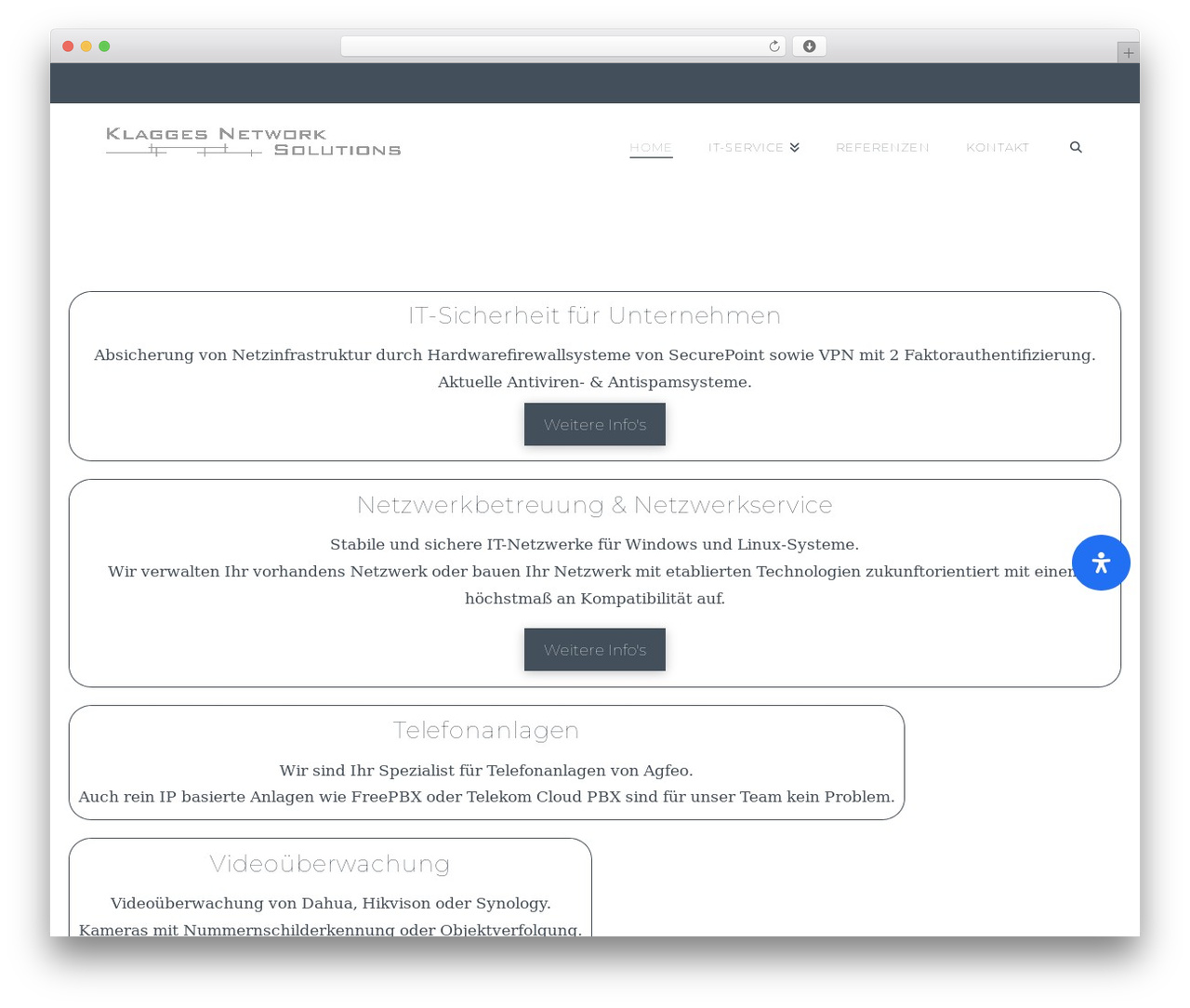The height and width of the screenshot is (1008, 1190).
Task: Open the Kontakt menu item
Action: [998, 147]
